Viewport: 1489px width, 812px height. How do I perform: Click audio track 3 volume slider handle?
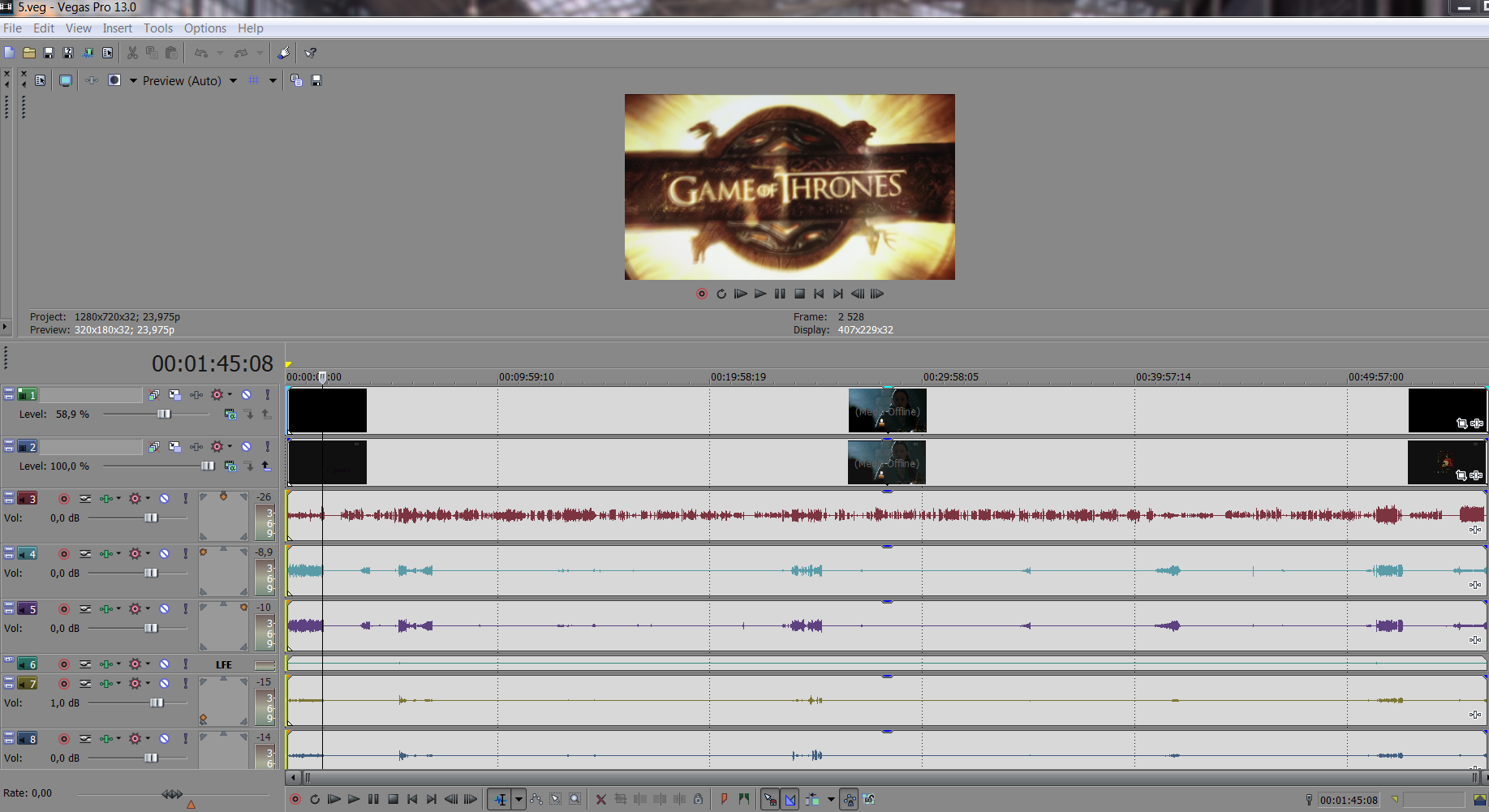pos(151,518)
